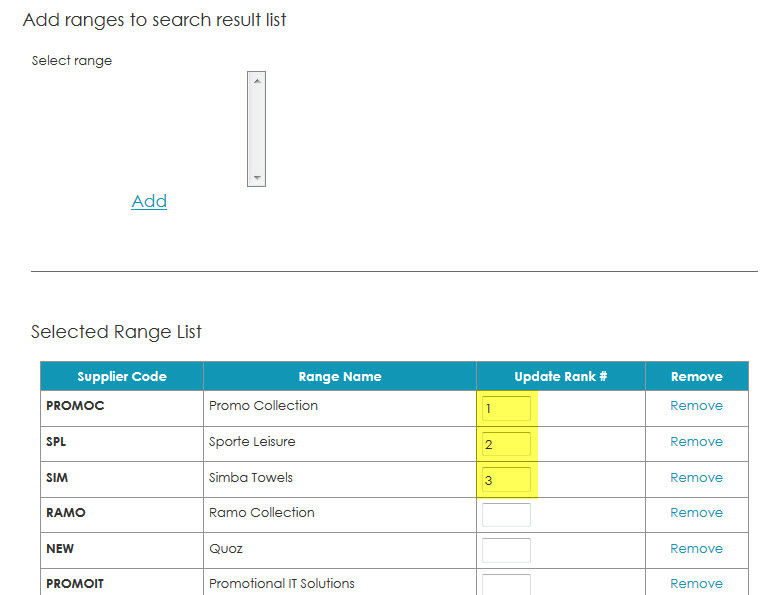Remove the SPL Sporte Leisure range
Screen dimensions: 770x595
coord(696,441)
